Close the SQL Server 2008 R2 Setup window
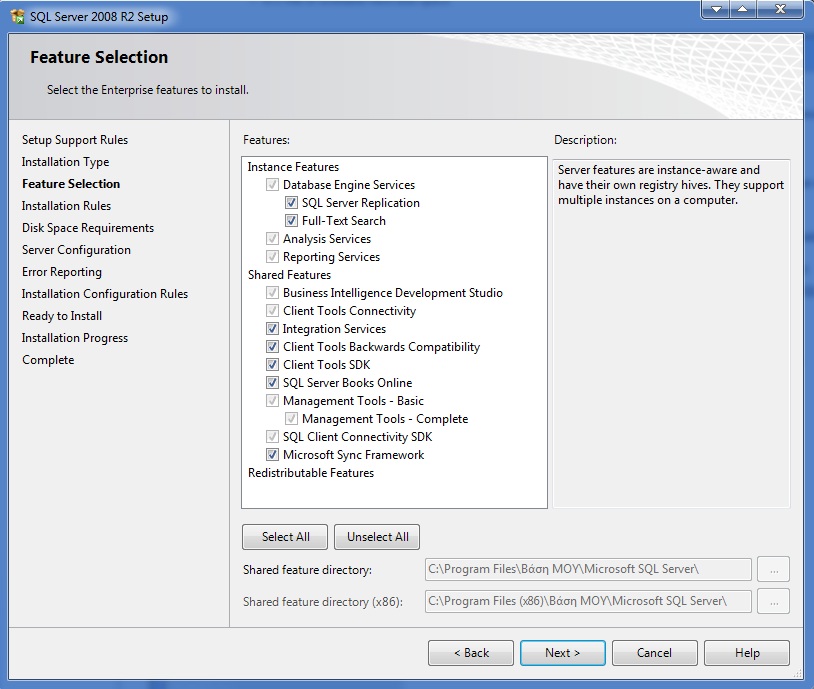This screenshot has width=814, height=689. point(780,9)
